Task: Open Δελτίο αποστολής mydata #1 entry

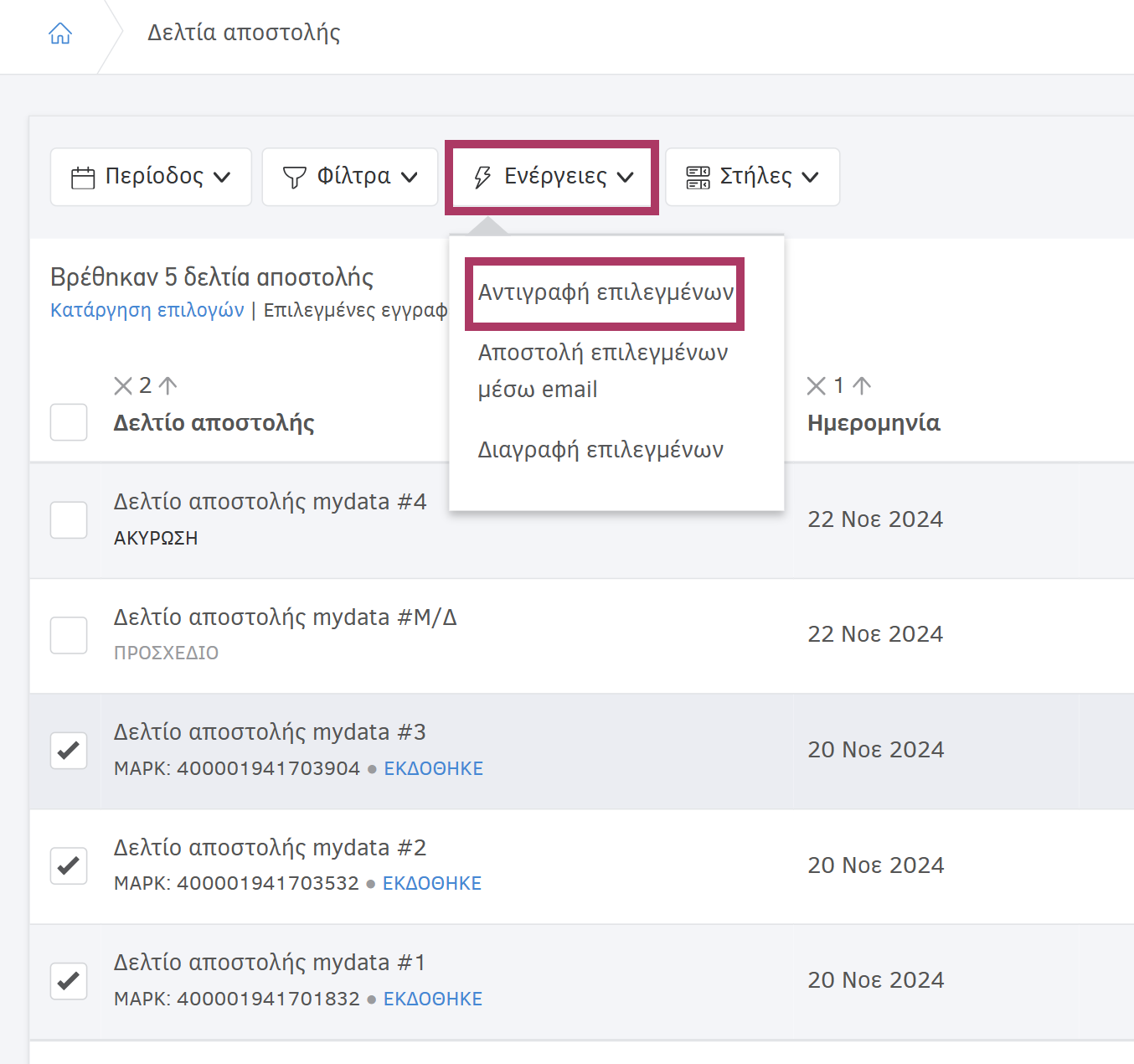Action: point(270,963)
